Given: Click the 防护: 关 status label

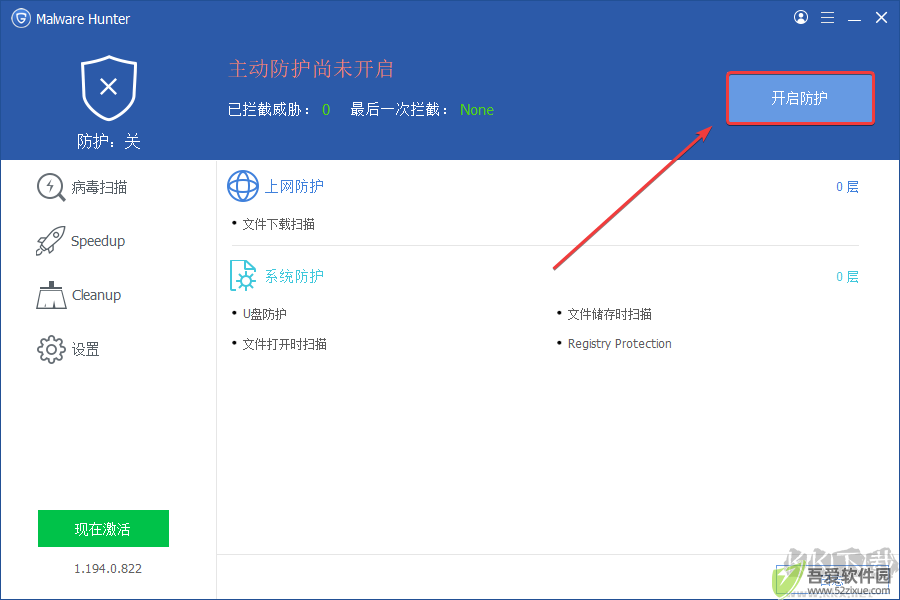Looking at the screenshot, I should click(108, 141).
